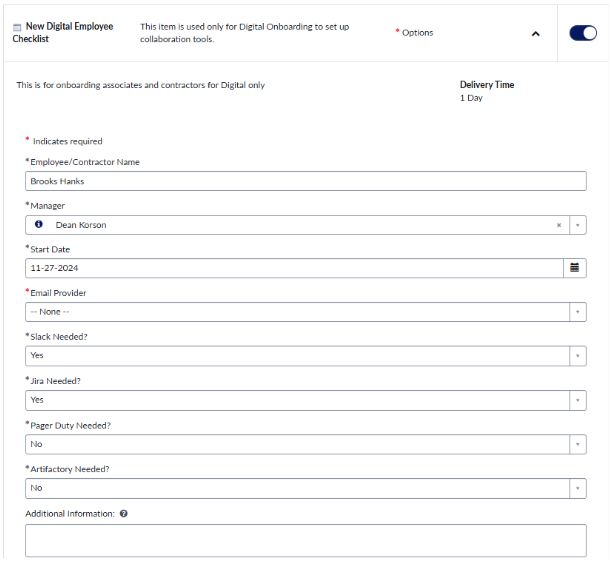Open the Slack Needed dropdown
610x563 pixels.
305,356
